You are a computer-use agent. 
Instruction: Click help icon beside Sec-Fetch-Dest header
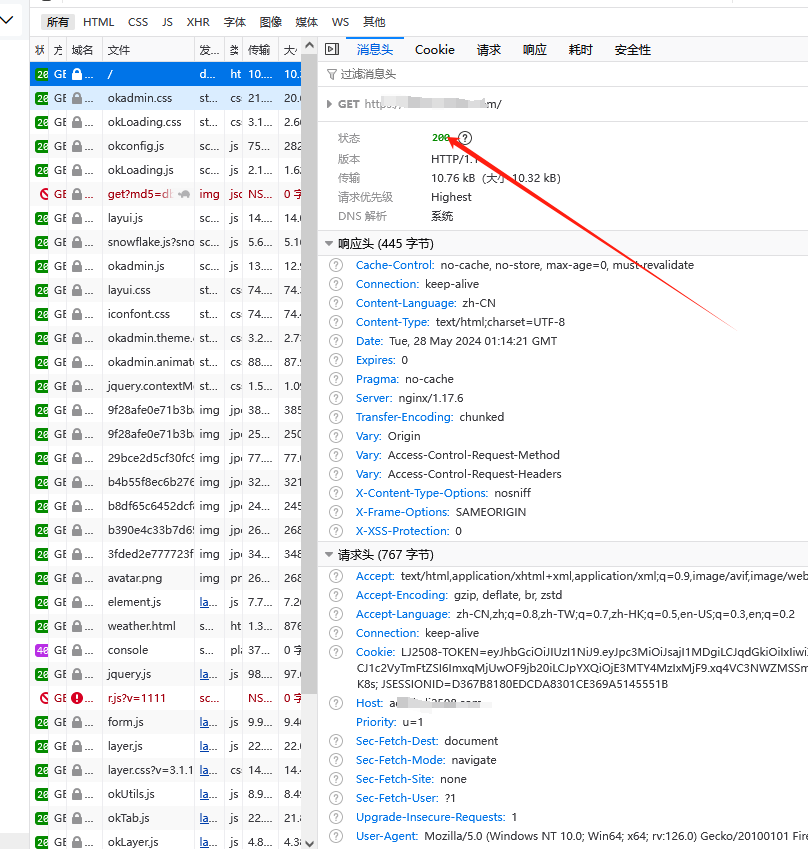(336, 741)
